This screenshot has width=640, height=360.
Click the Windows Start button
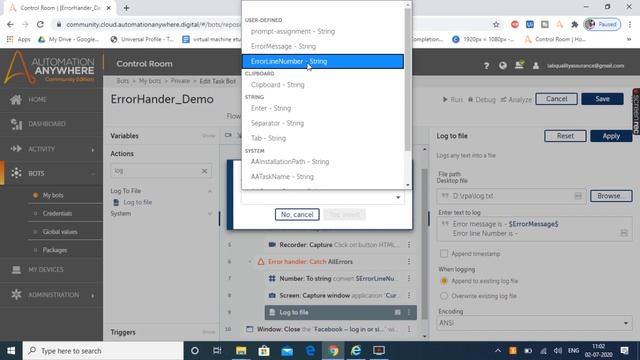[11, 351]
